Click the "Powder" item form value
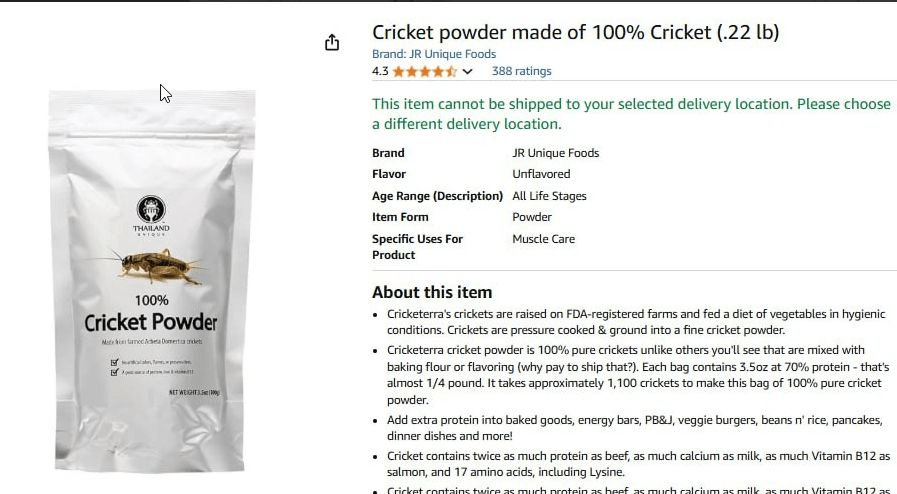The image size is (897, 494). click(532, 217)
